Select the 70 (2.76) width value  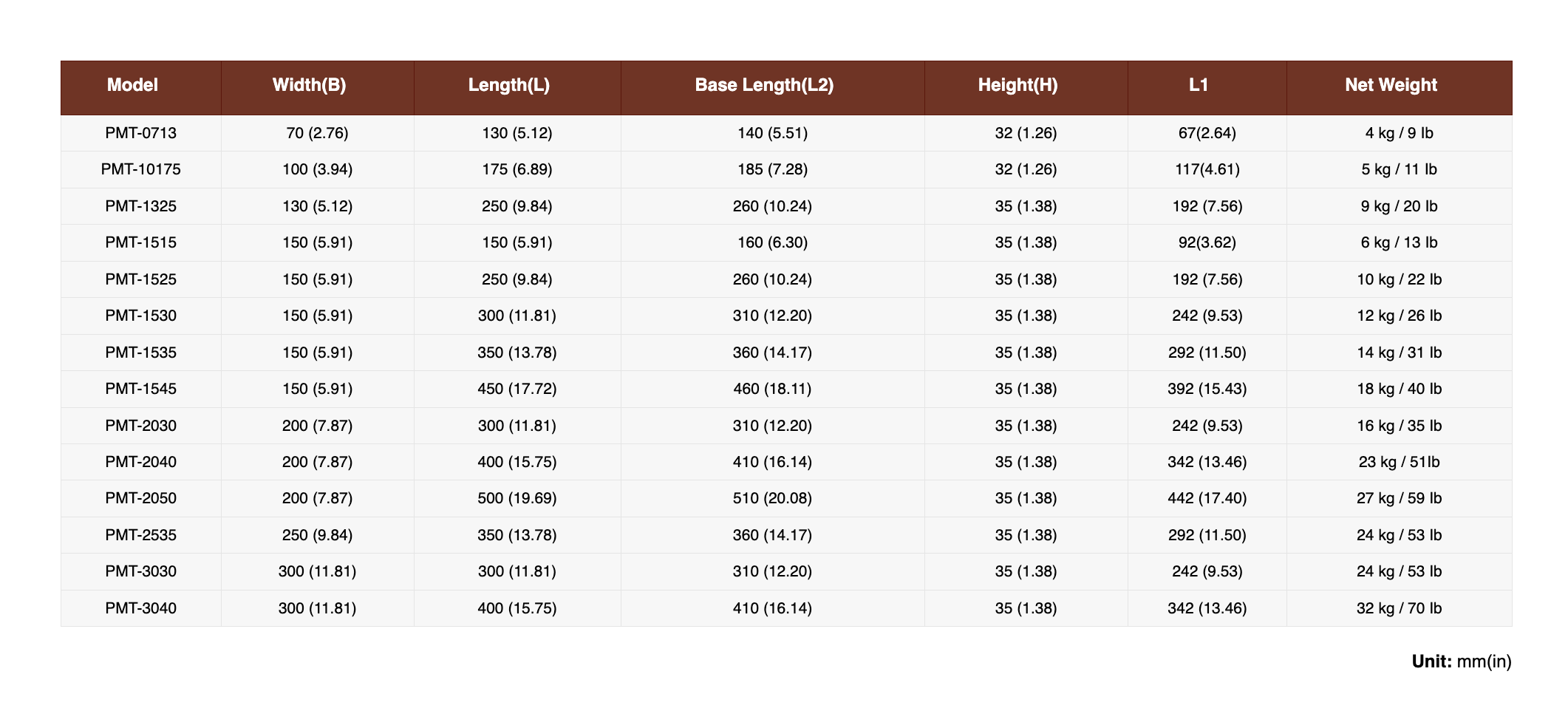click(317, 133)
